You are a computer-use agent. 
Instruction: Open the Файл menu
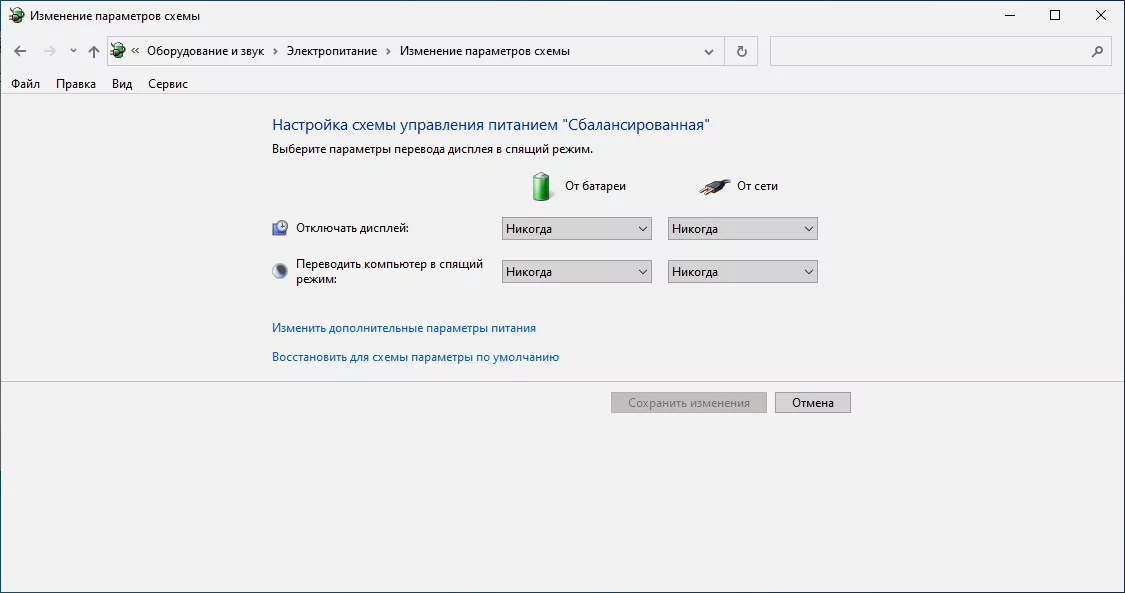[25, 84]
